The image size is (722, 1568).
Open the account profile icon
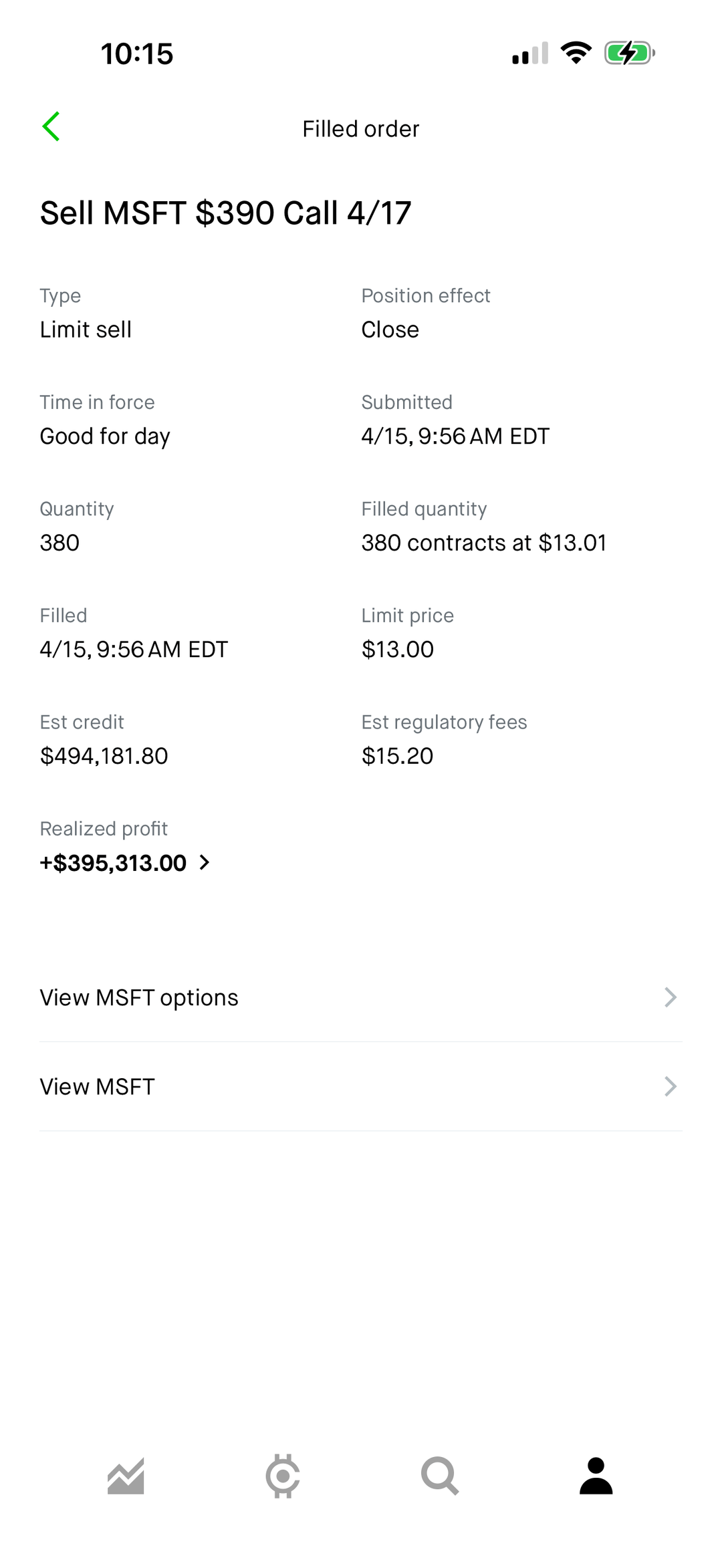pos(596,1476)
